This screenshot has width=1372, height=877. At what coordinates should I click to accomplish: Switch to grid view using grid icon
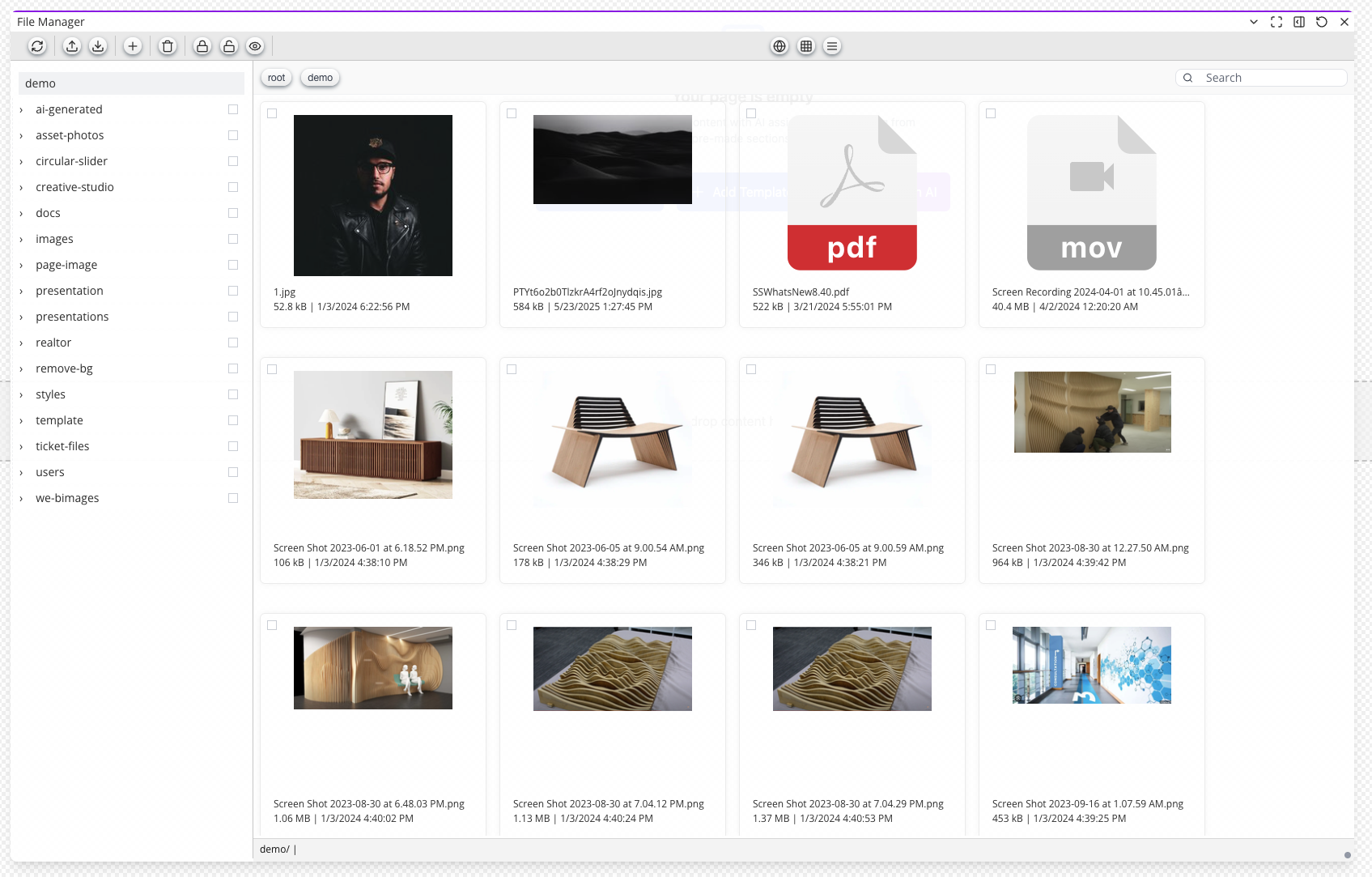point(806,46)
